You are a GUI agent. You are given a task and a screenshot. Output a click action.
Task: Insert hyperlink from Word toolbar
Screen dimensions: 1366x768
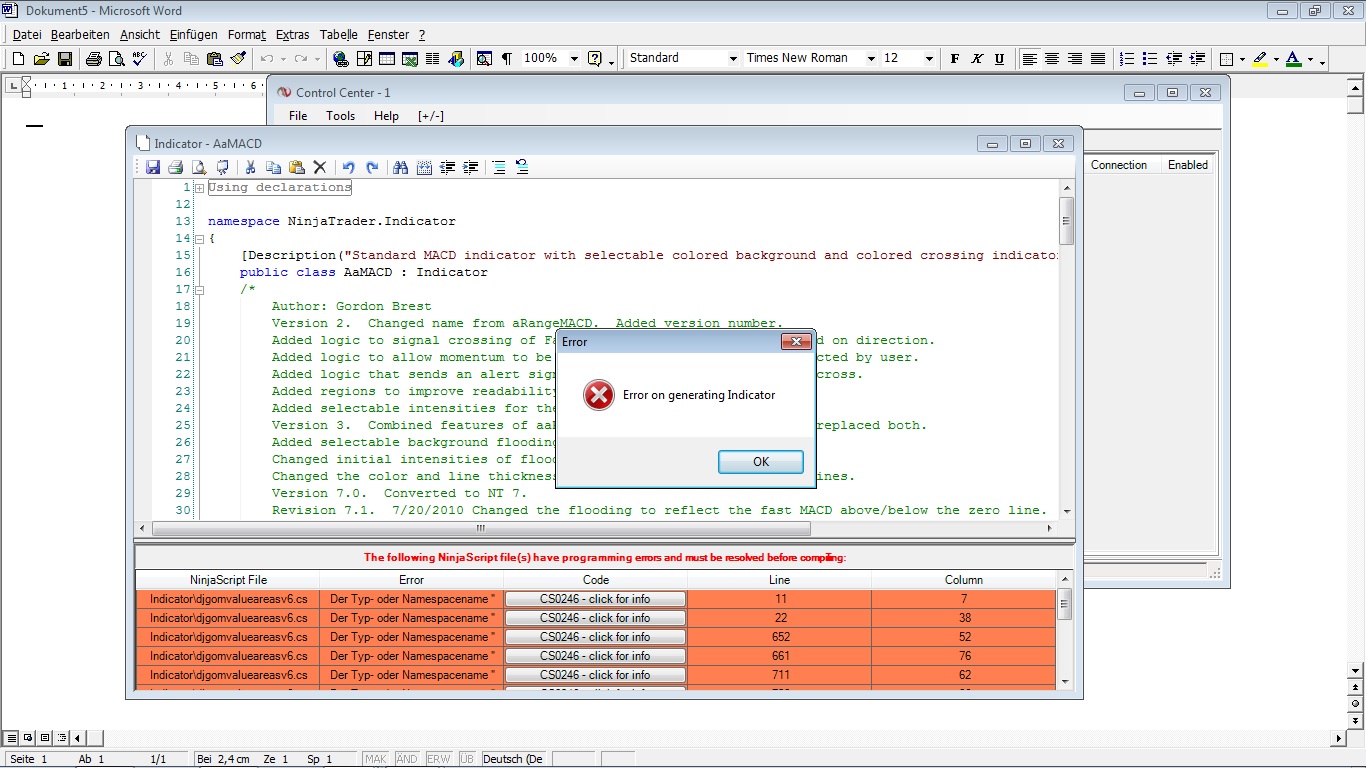(x=341, y=59)
